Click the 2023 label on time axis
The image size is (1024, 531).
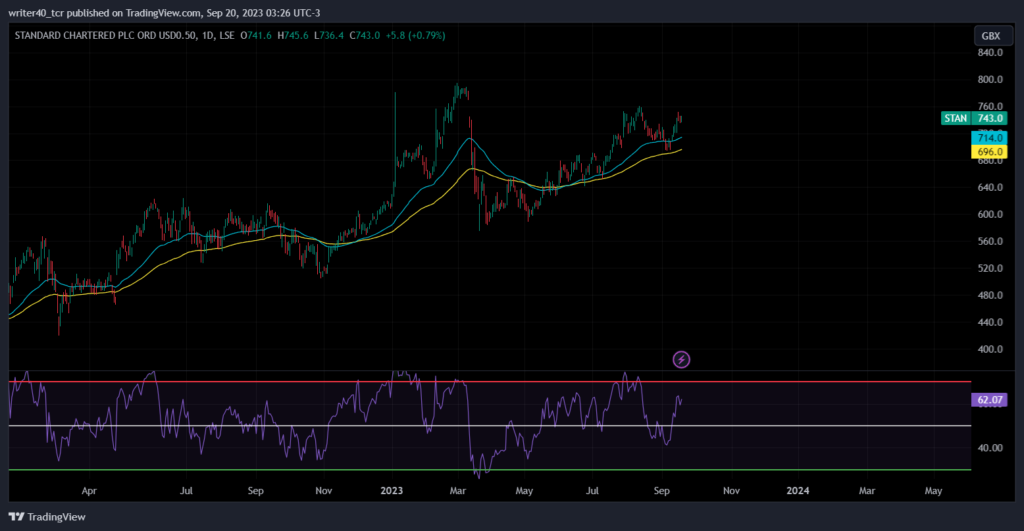[392, 491]
